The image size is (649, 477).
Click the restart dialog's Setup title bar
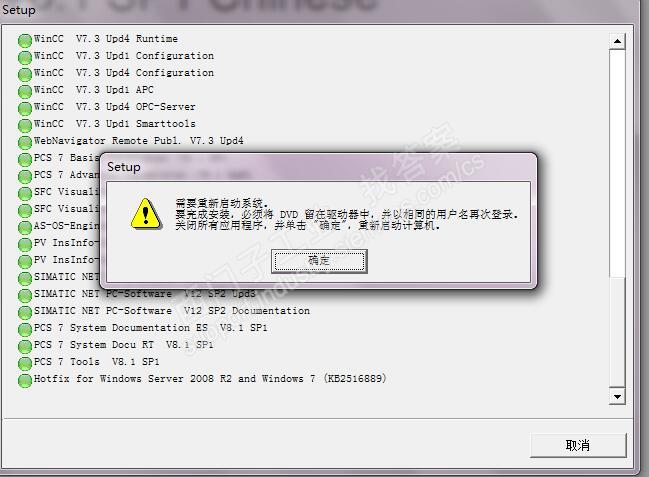tap(319, 167)
